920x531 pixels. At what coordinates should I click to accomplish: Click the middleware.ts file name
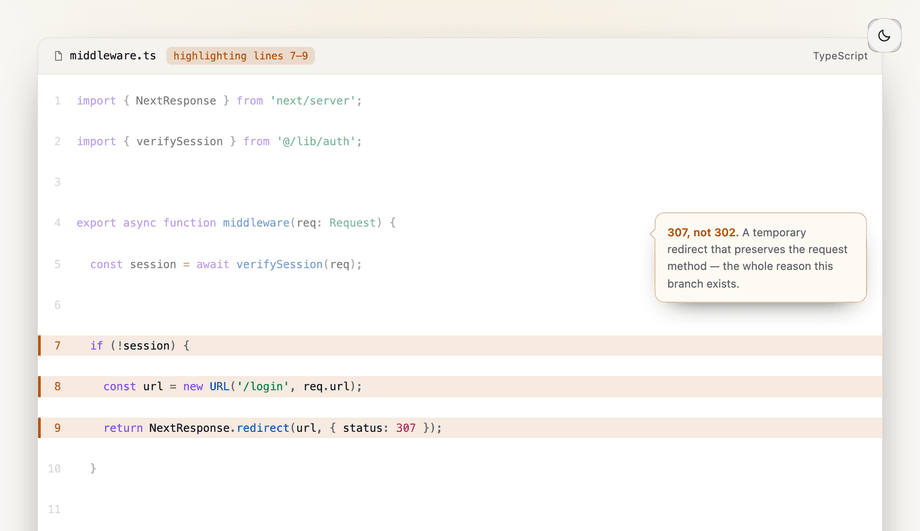[113, 56]
